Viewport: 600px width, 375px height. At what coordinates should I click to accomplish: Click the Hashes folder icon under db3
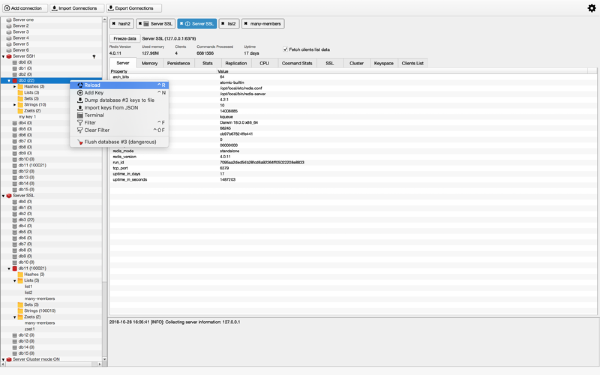point(20,86)
